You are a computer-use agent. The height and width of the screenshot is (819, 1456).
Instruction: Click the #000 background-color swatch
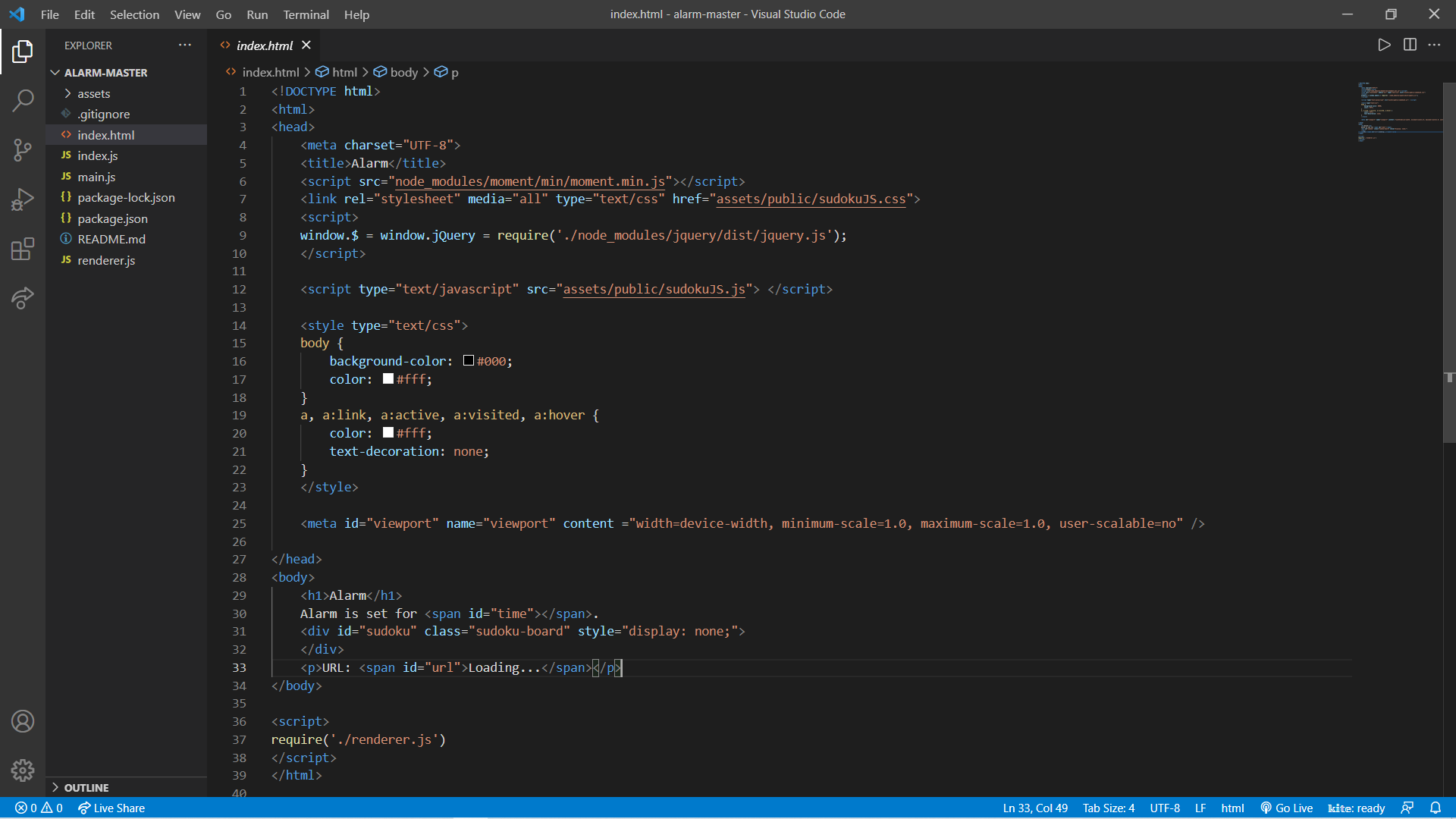pyautogui.click(x=469, y=361)
